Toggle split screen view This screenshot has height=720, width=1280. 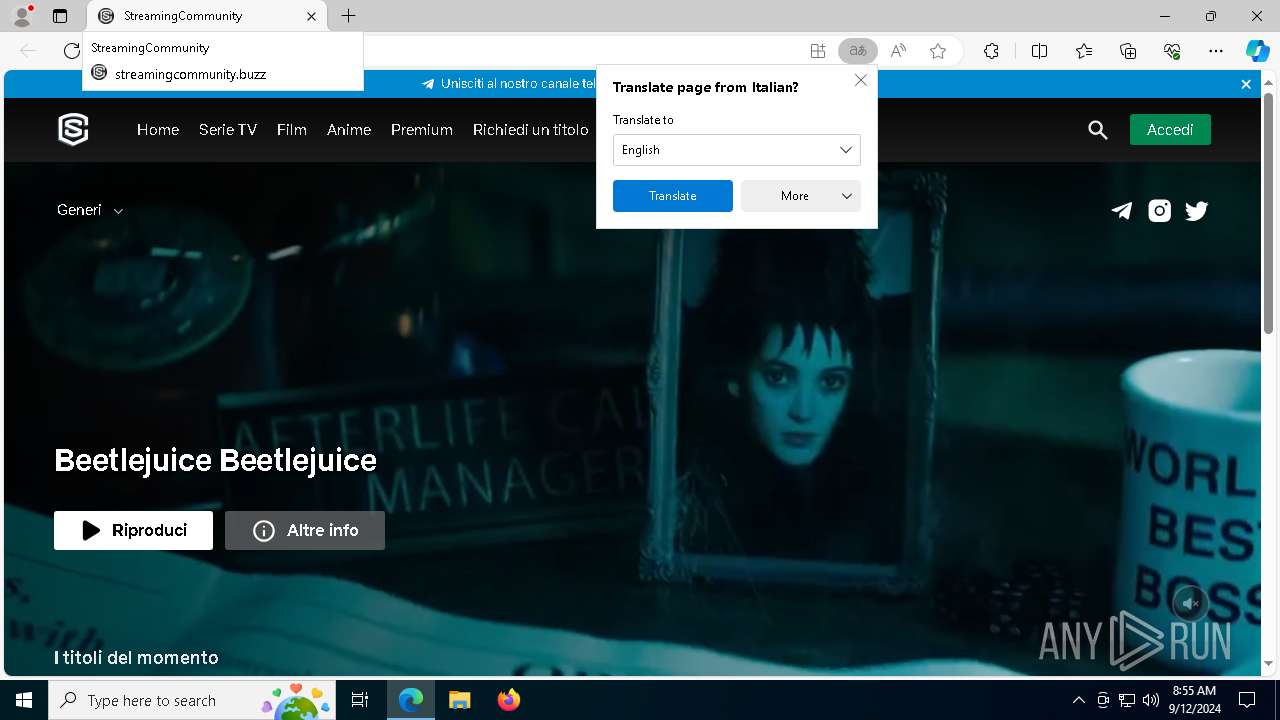point(1039,51)
